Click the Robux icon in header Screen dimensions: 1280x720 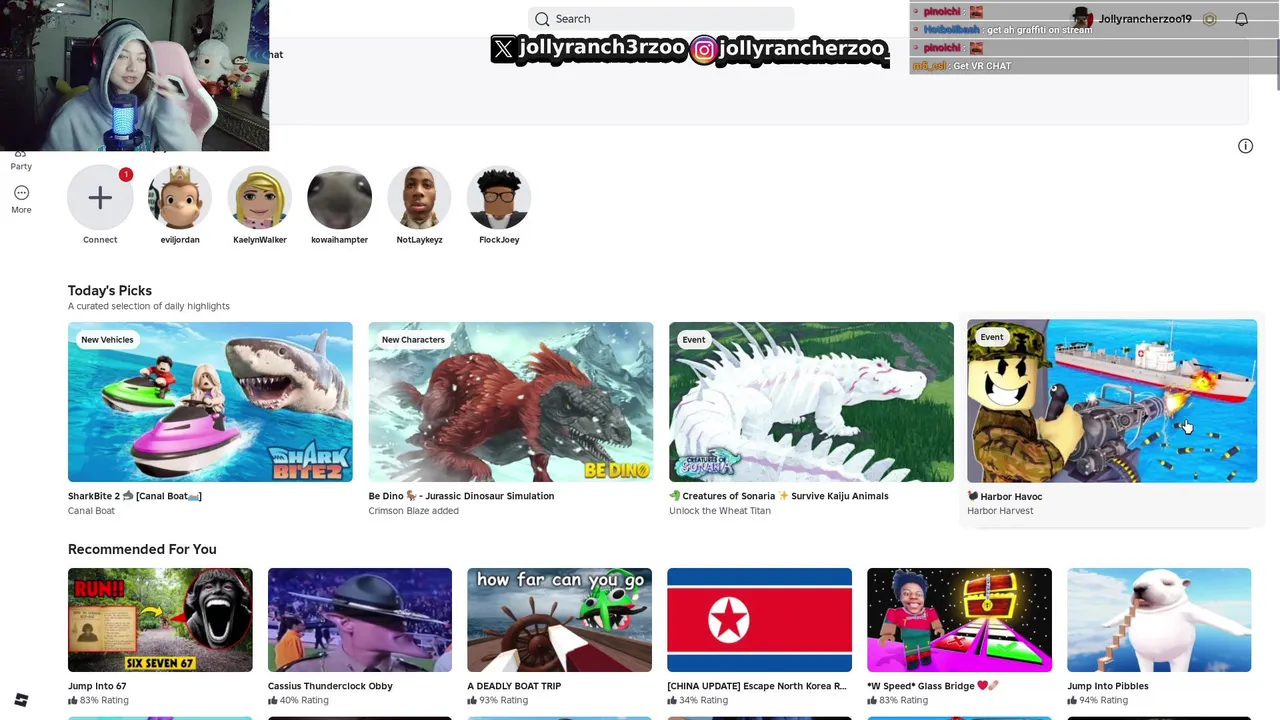pyautogui.click(x=1209, y=19)
